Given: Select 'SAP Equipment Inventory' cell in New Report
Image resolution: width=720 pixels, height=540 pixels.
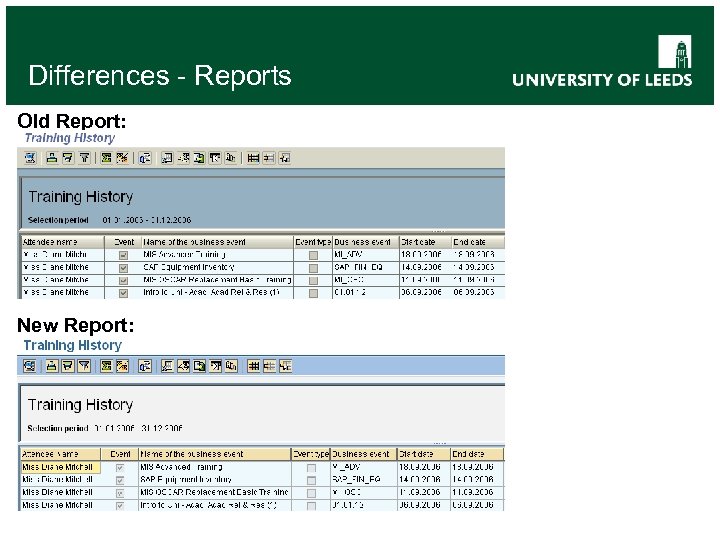Looking at the screenshot, I should (x=215, y=480).
